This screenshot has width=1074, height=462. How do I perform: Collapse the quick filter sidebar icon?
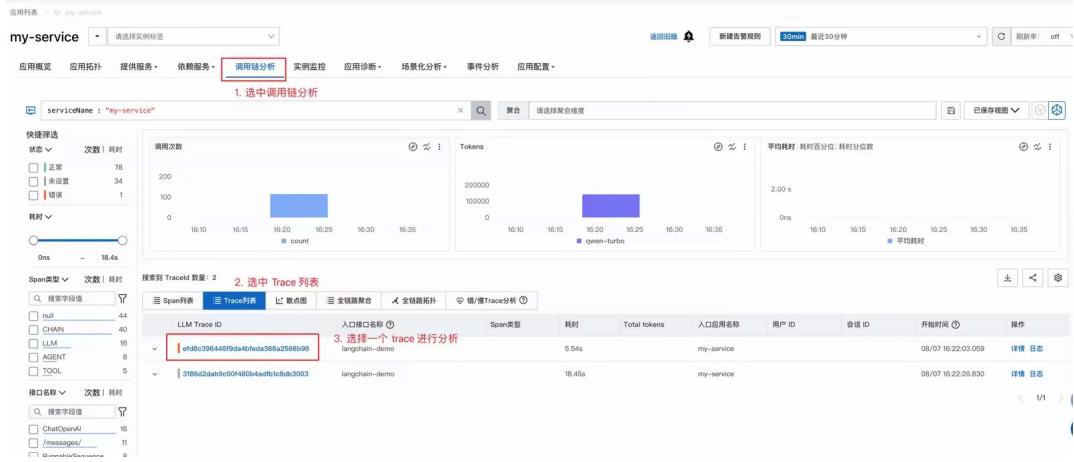click(x=30, y=110)
